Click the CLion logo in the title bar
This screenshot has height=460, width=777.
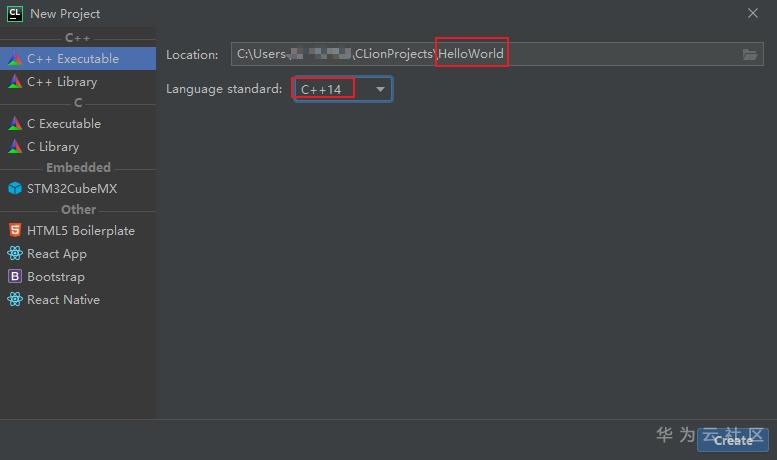tap(15, 14)
